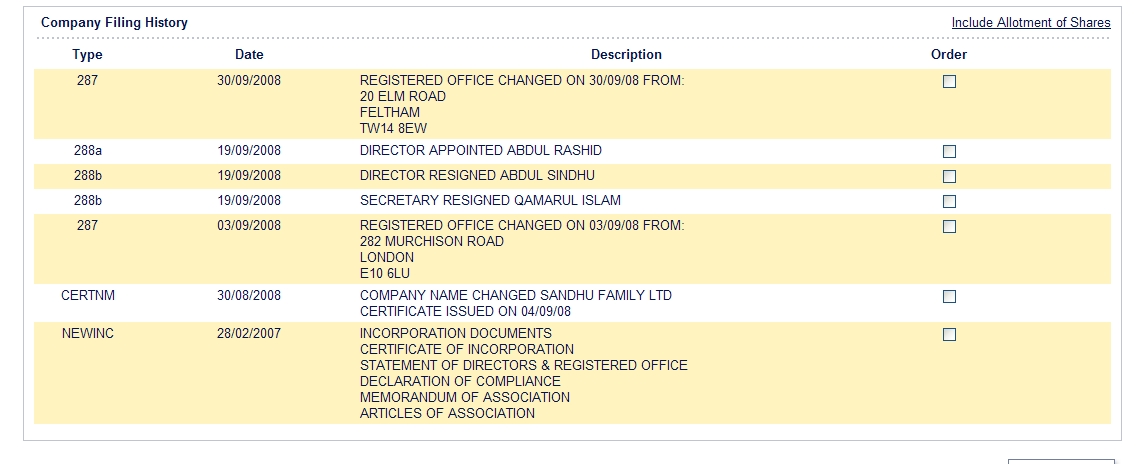Click the CERTNM type entry
The height and width of the screenshot is (464, 1147).
click(88, 296)
